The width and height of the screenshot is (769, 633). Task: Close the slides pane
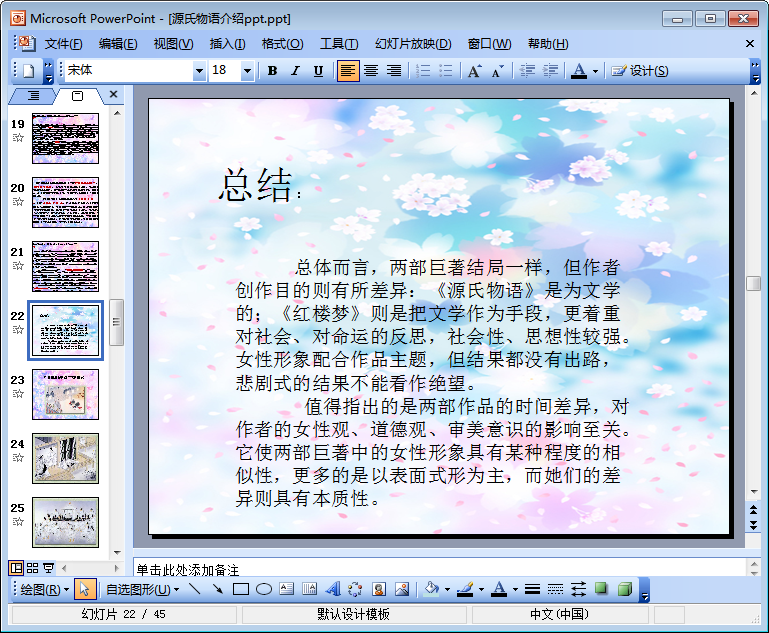pyautogui.click(x=113, y=94)
